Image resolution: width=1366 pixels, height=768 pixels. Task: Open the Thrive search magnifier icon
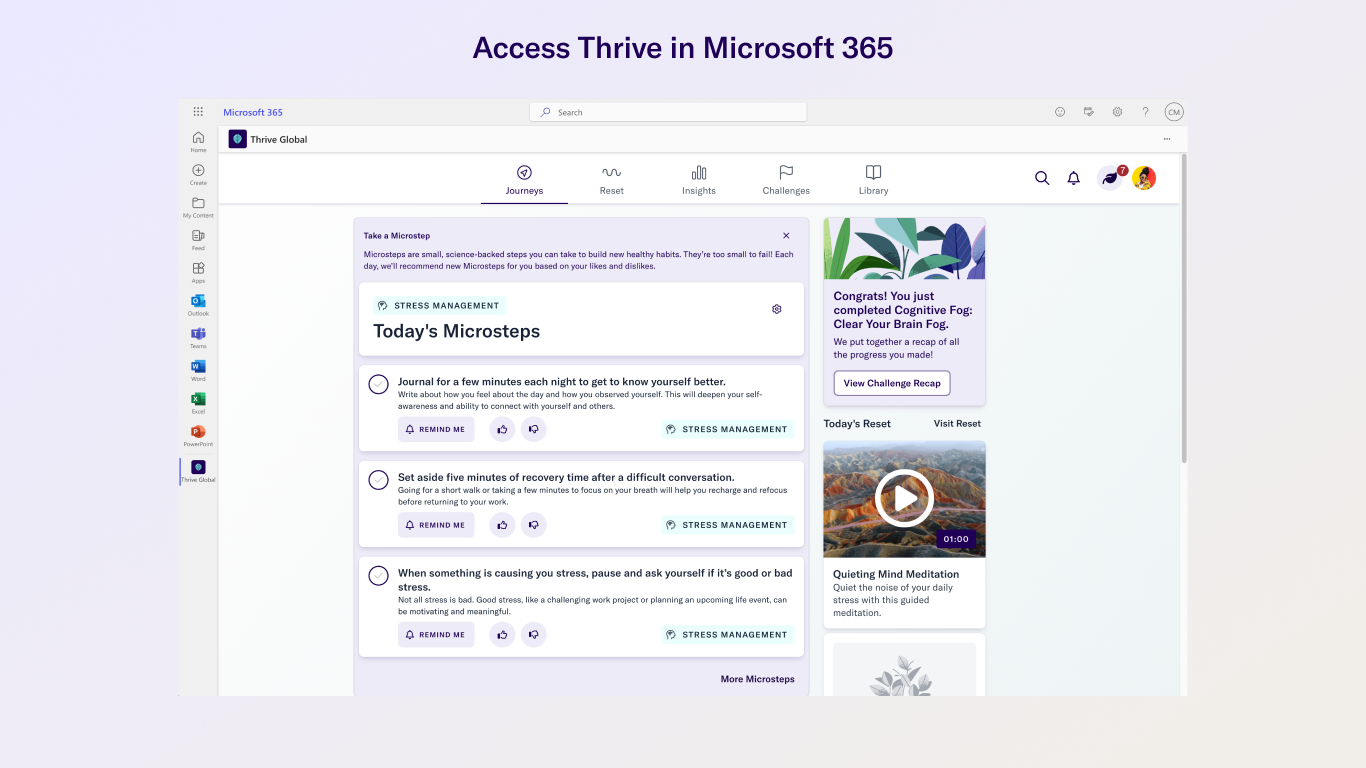(x=1042, y=178)
